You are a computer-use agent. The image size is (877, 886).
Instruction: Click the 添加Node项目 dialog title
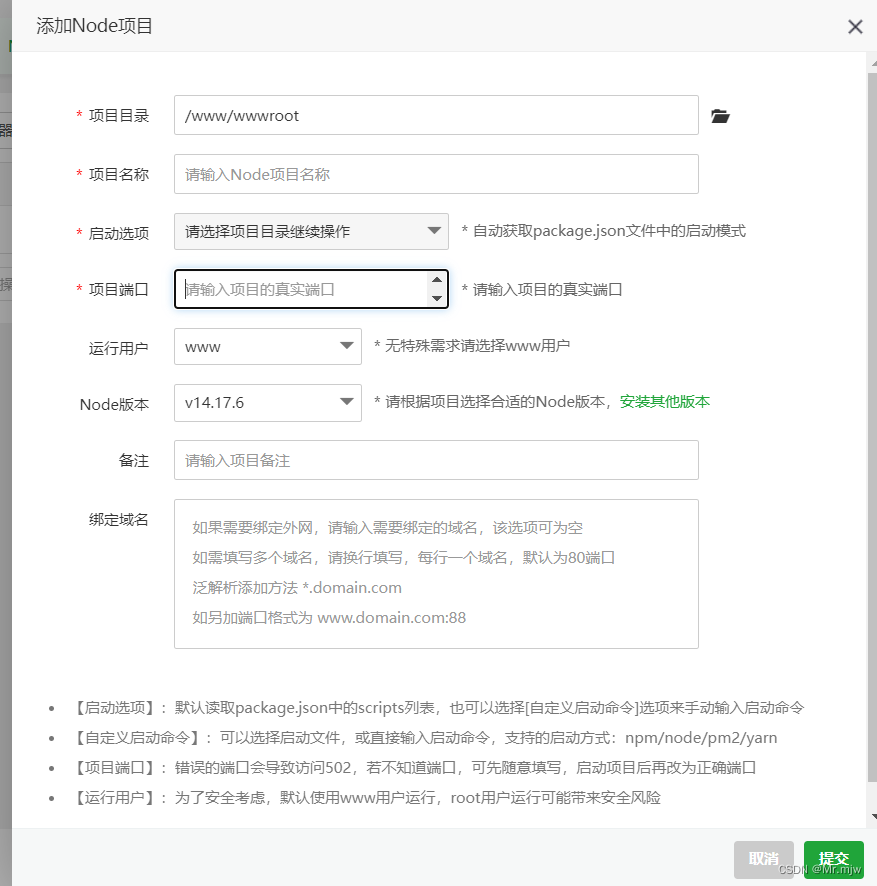94,26
